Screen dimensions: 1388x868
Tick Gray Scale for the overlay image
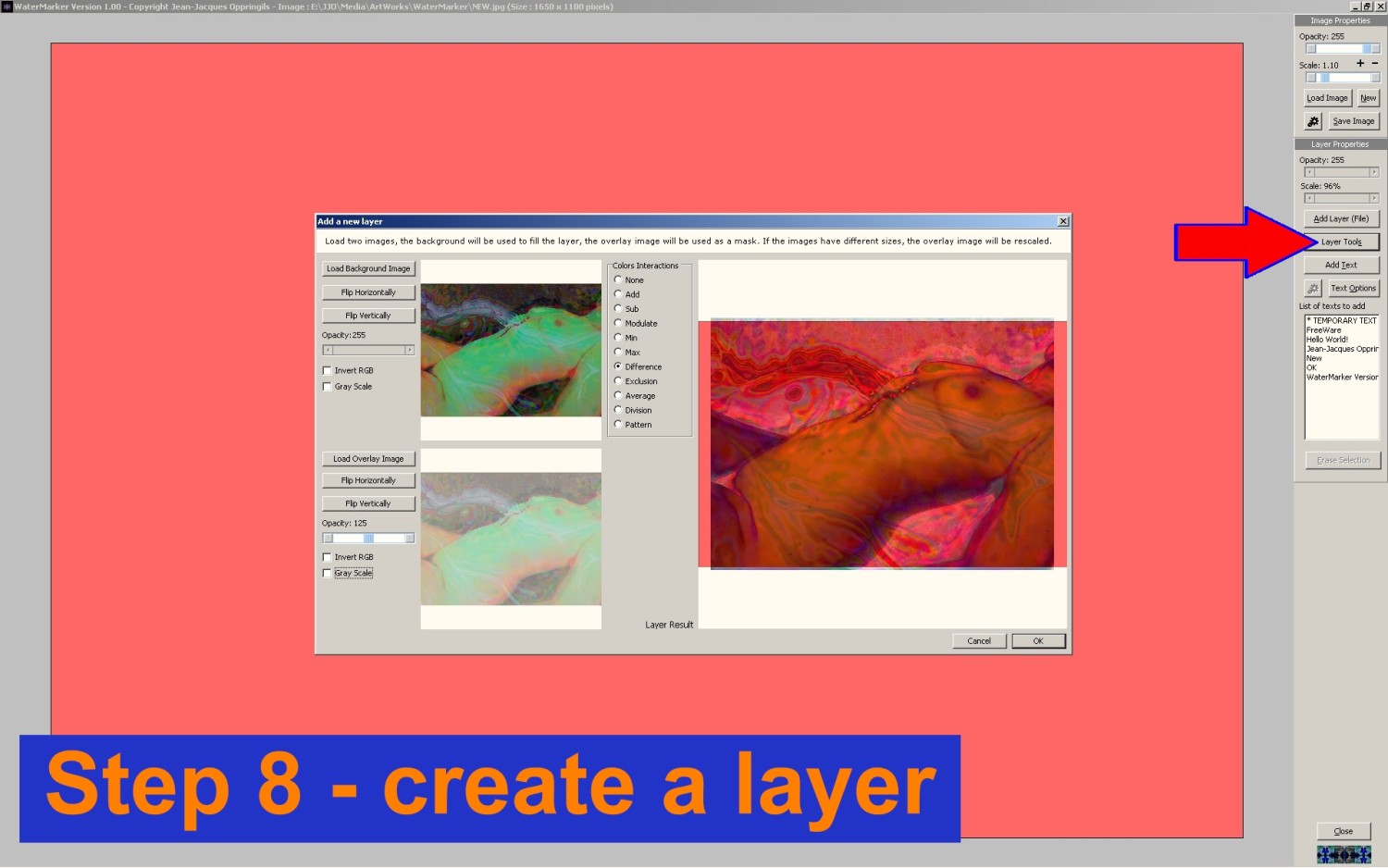tap(327, 574)
